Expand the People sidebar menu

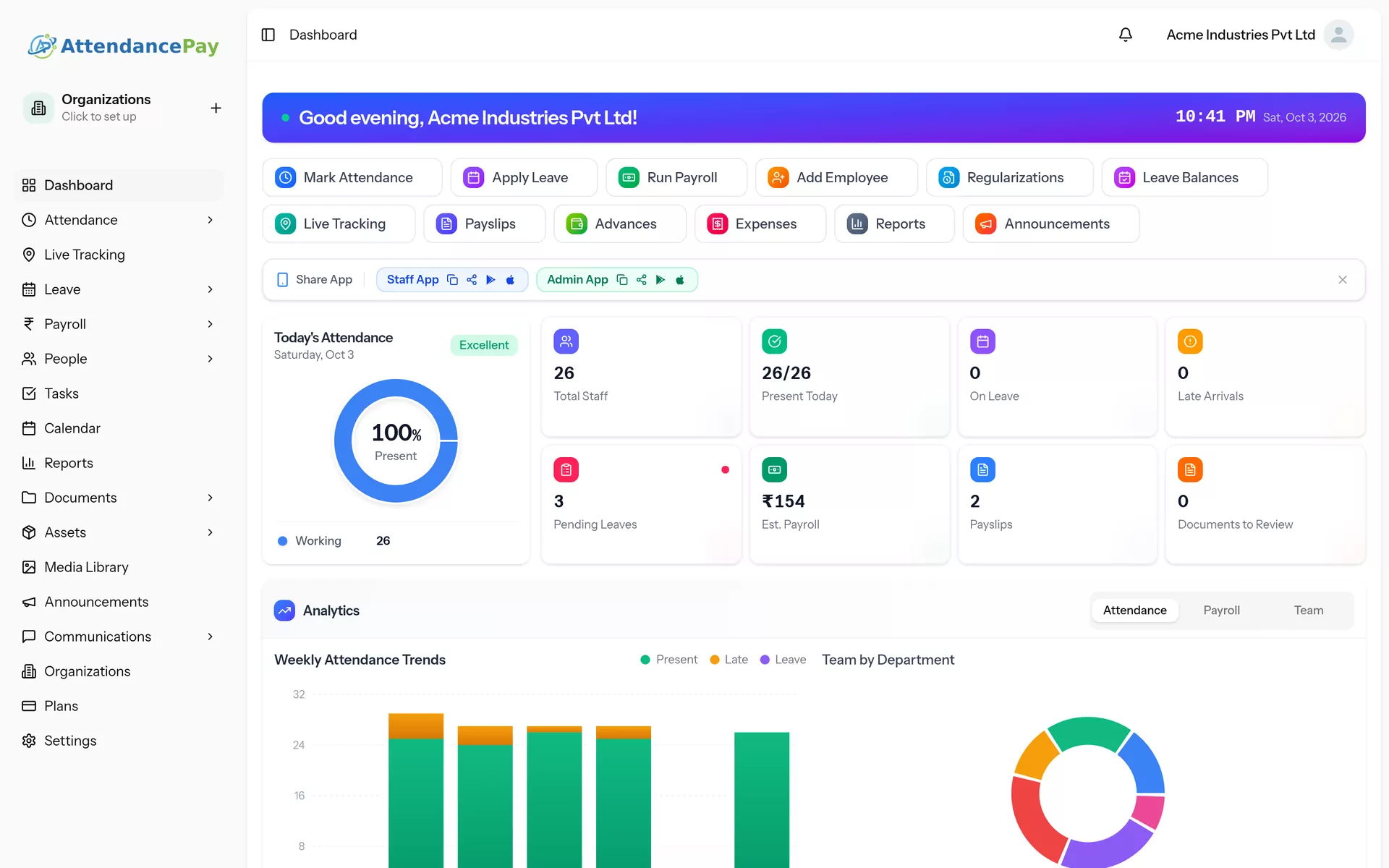coord(119,359)
